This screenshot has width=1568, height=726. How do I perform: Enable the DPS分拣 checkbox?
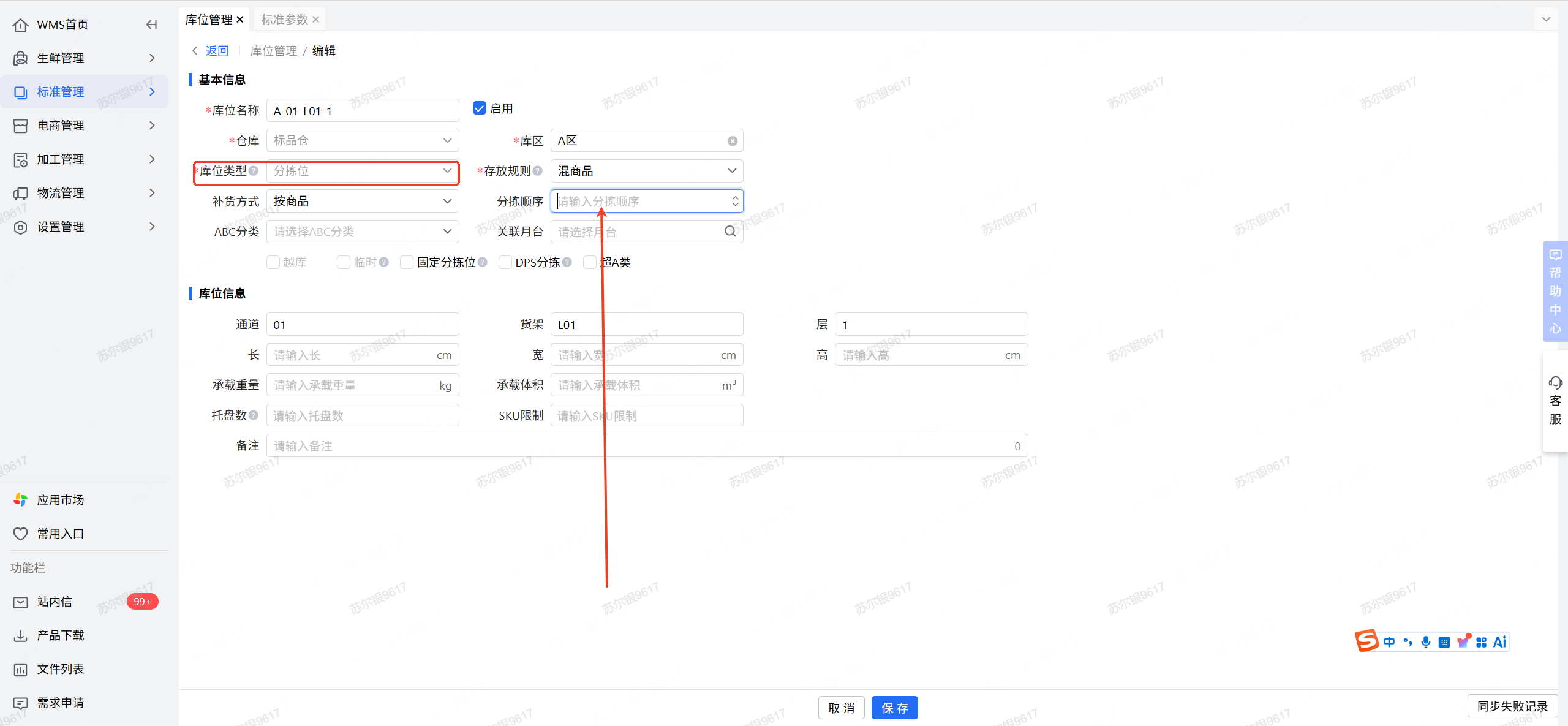pos(505,262)
